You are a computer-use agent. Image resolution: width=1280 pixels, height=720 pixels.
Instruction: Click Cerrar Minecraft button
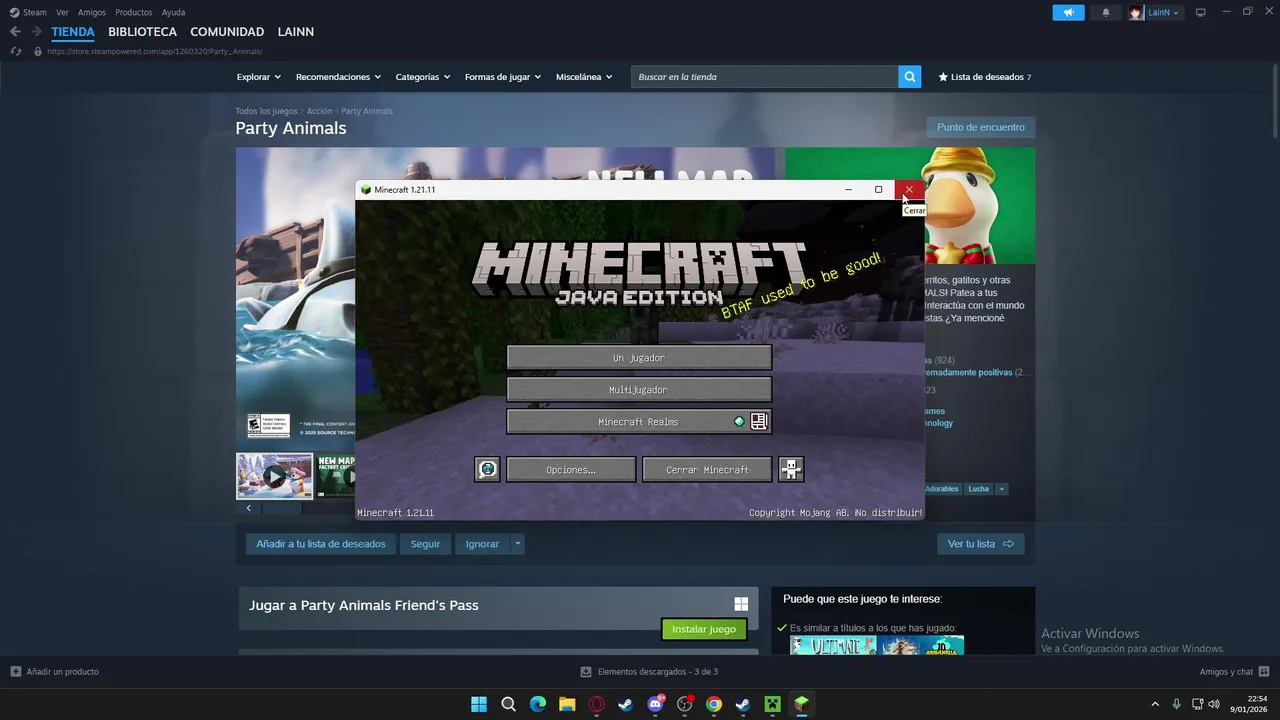[707, 469]
